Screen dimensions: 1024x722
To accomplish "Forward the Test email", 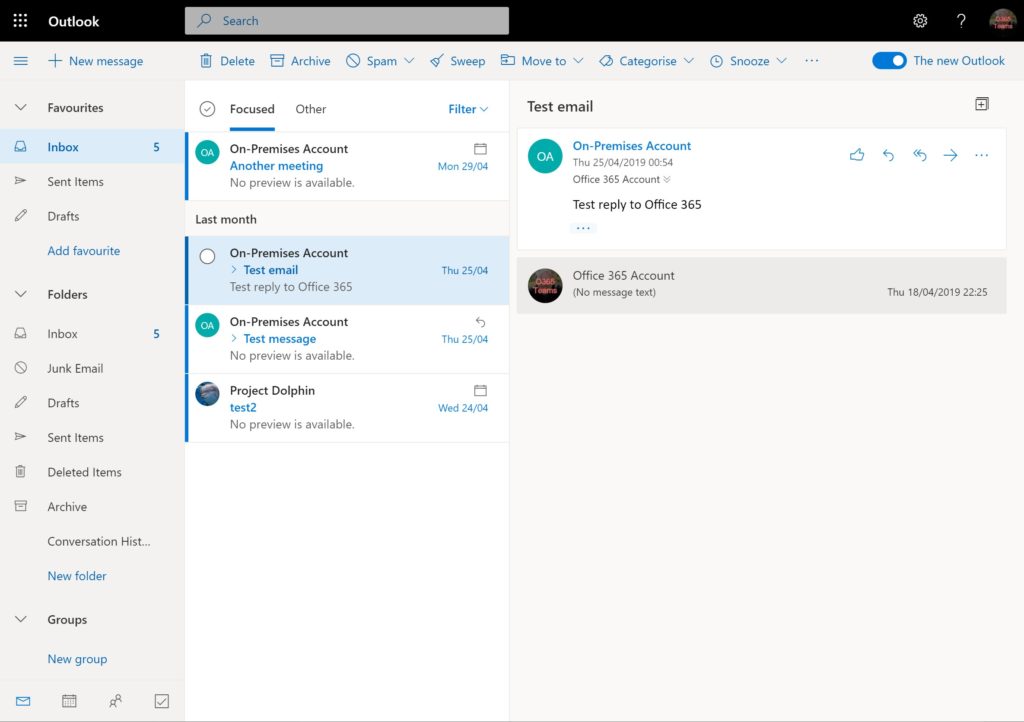I will point(950,155).
